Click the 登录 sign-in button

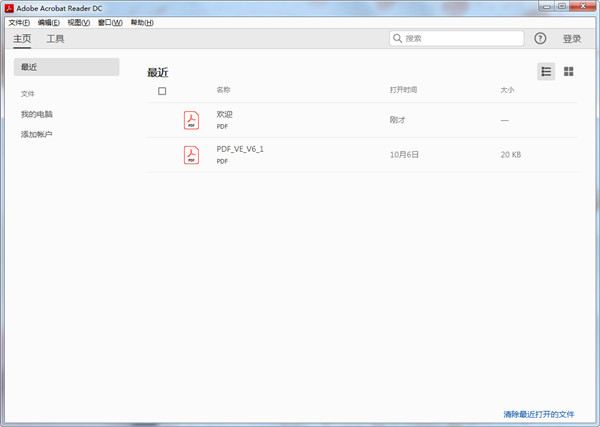(571, 39)
